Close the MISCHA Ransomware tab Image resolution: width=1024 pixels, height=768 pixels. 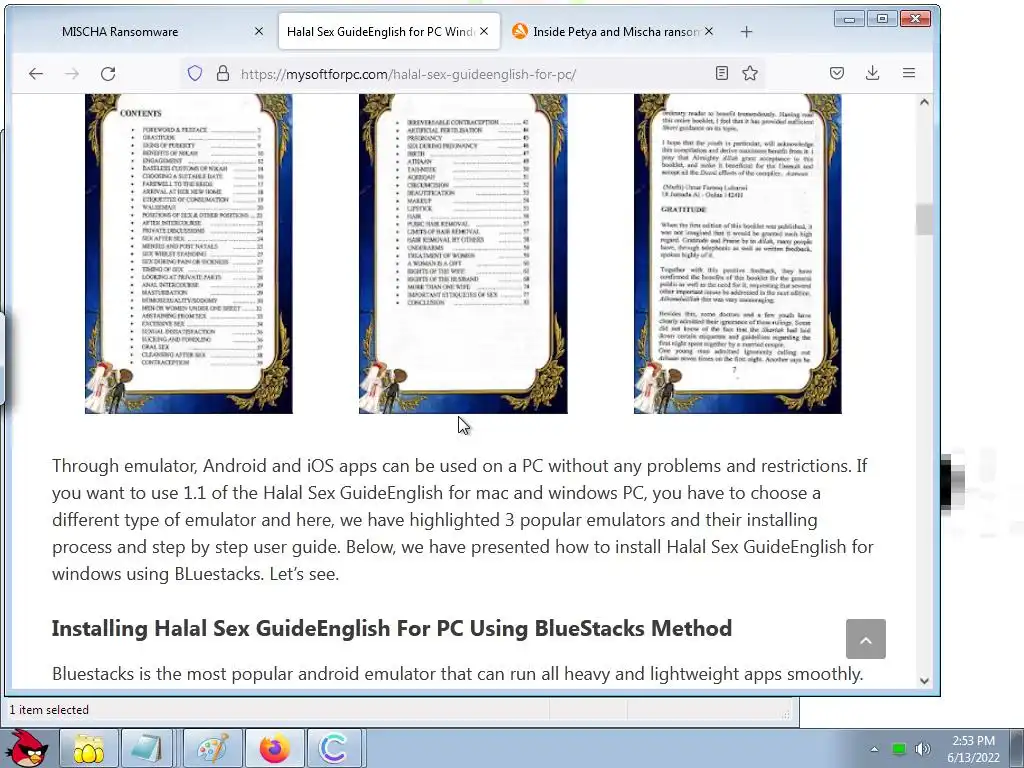[x=259, y=31]
